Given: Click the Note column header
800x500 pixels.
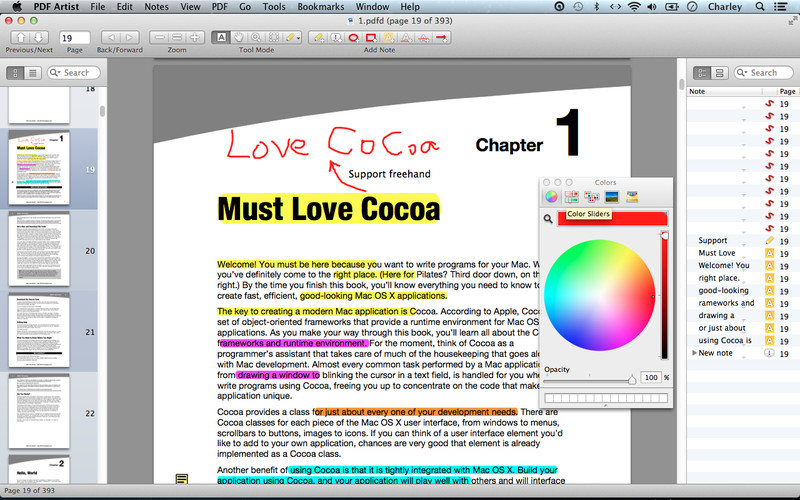Looking at the screenshot, I should (724, 91).
